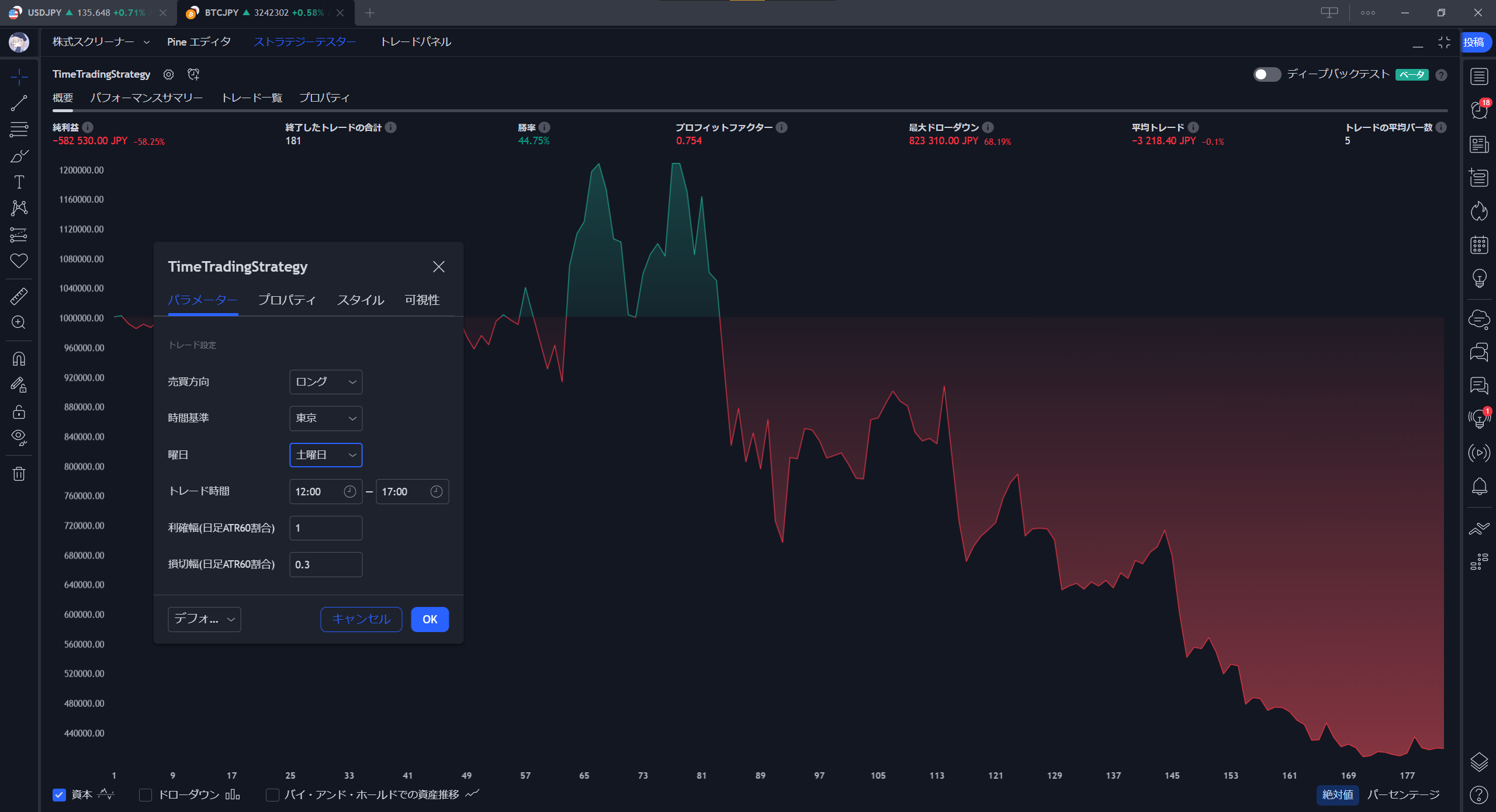
Task: Expand the 曜日 dropdown showing 土曜日
Action: click(325, 455)
